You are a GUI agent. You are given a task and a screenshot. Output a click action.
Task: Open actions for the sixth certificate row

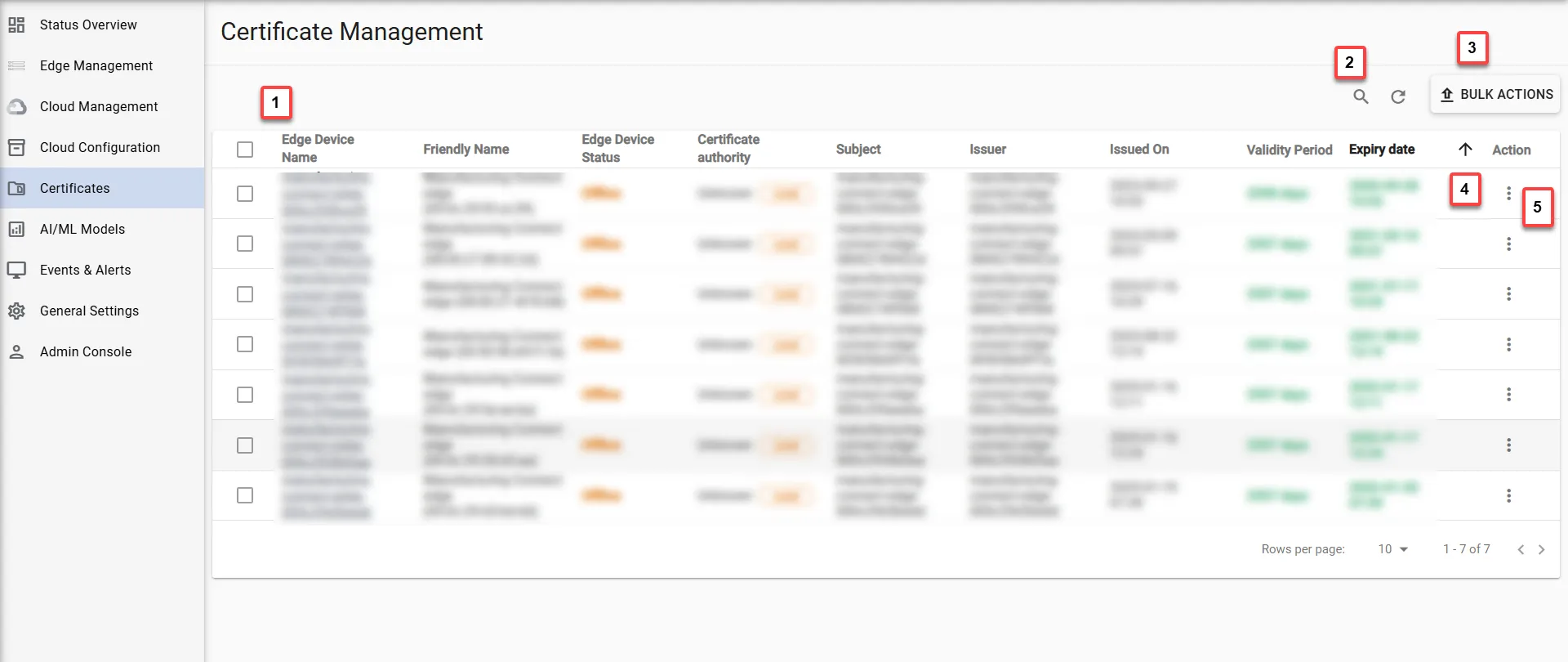1508,445
